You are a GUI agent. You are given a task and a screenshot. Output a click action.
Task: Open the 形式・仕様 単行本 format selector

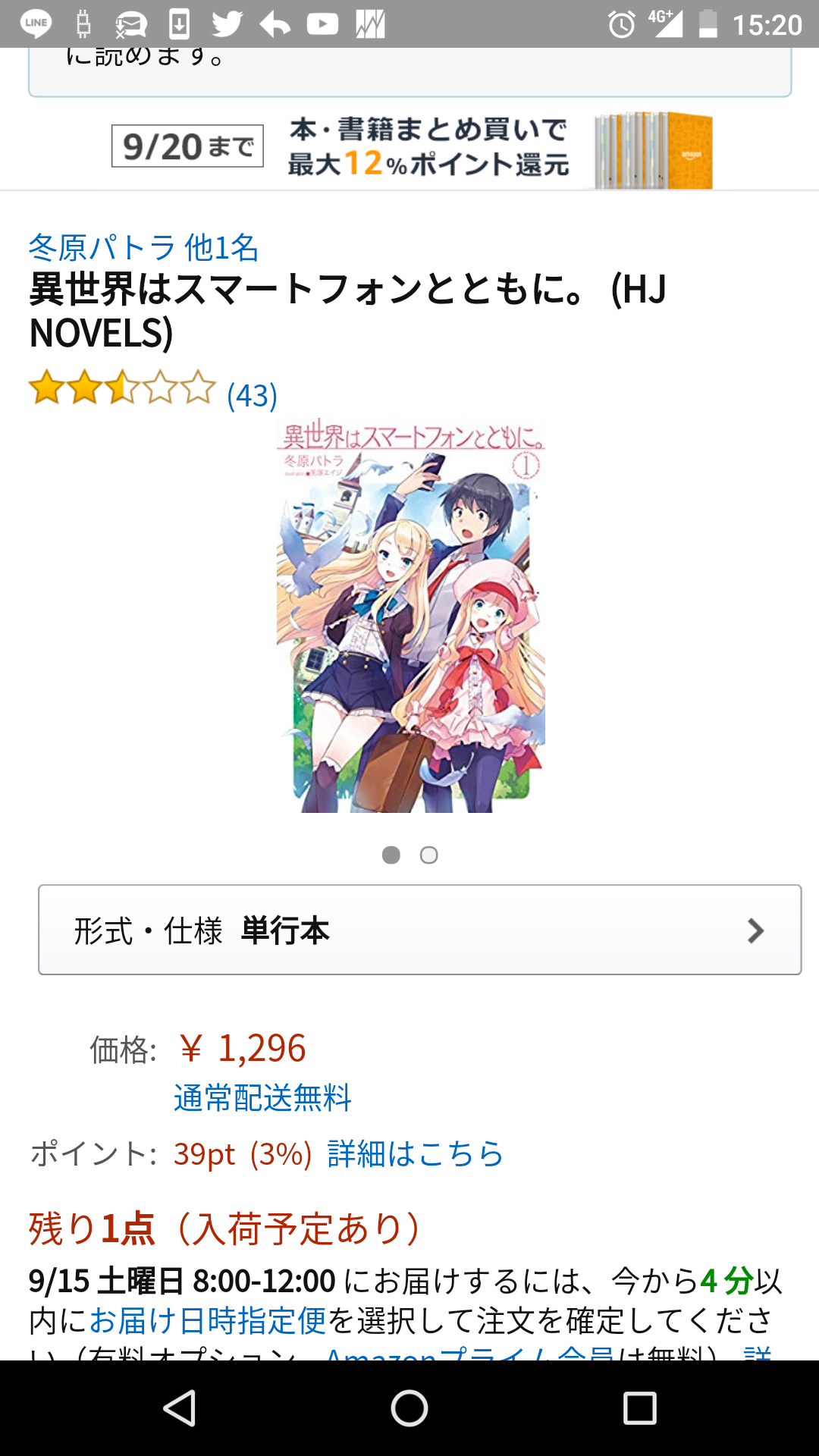pos(420,930)
